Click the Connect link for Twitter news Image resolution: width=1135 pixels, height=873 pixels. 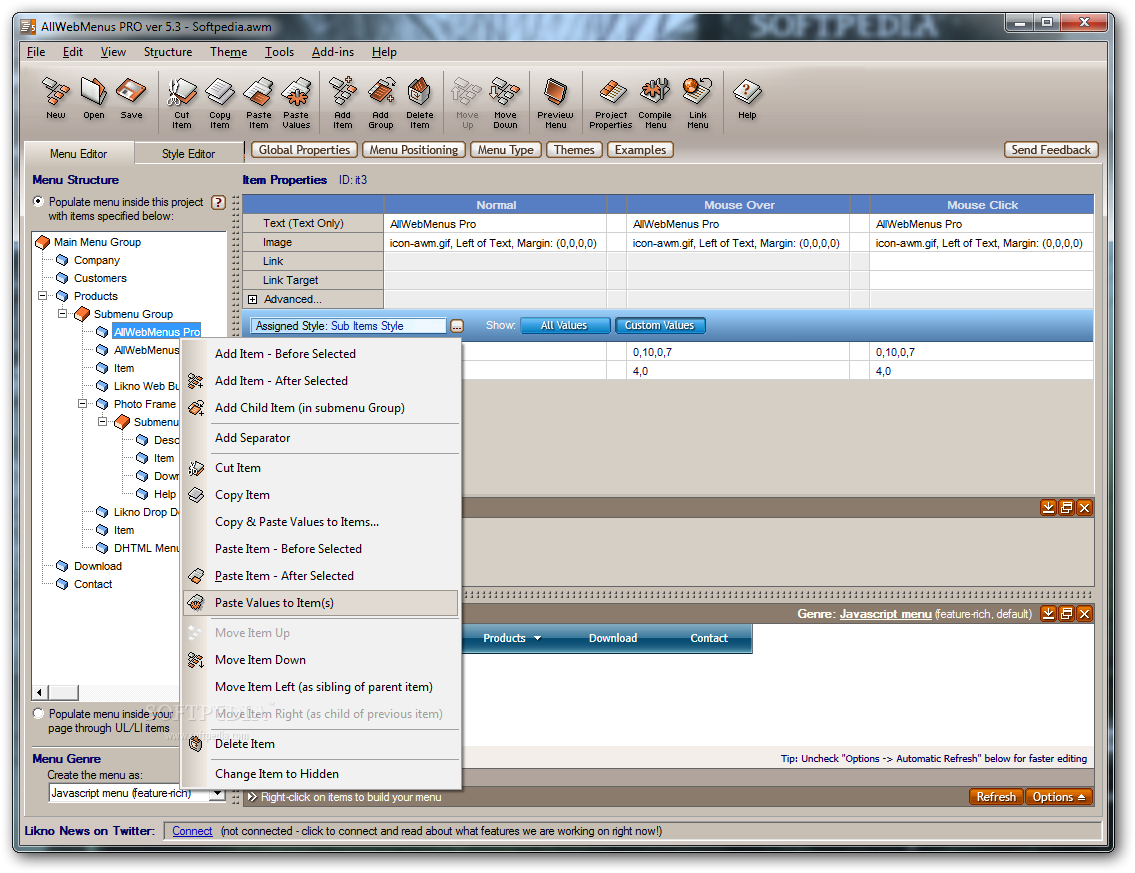point(192,831)
